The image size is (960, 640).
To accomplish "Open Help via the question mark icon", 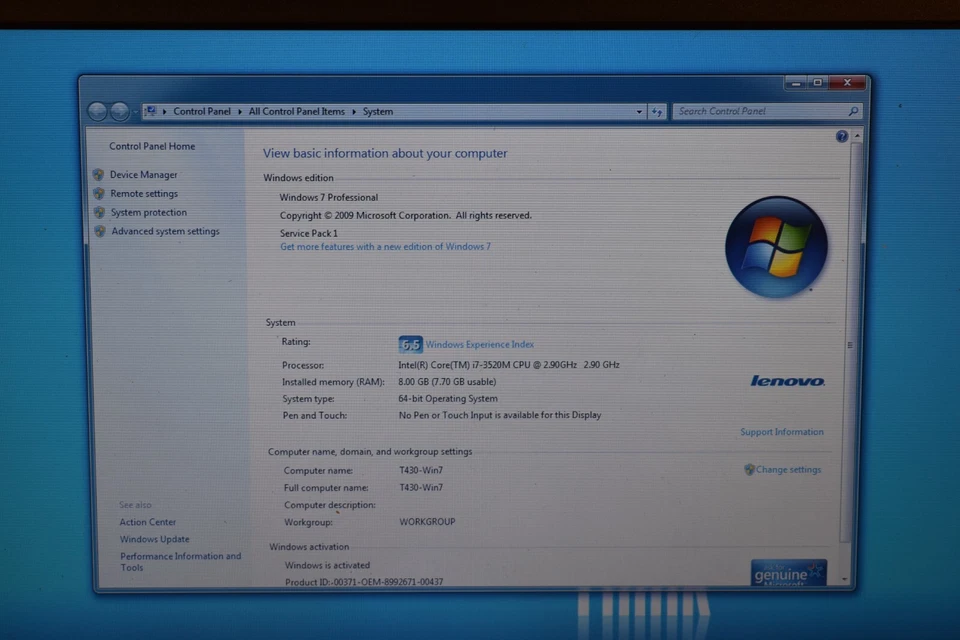I will 841,136.
